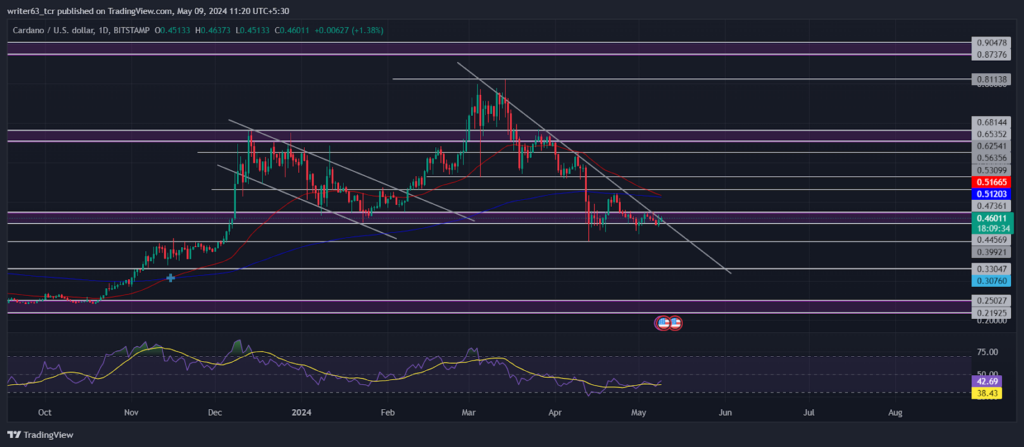Click the 0.65352 price level label
Screen dimensions: 1024x447
pyautogui.click(x=992, y=133)
